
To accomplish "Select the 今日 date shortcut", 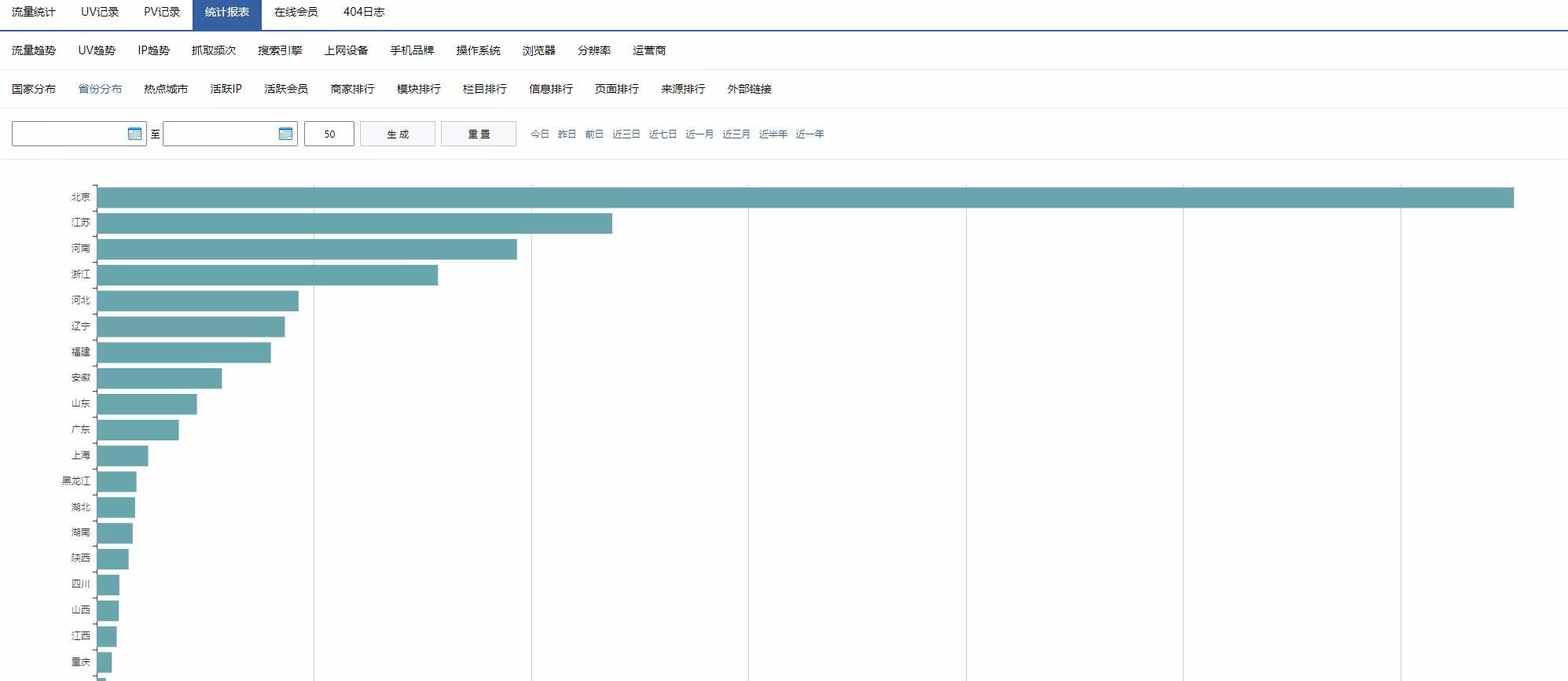I will pos(539,134).
